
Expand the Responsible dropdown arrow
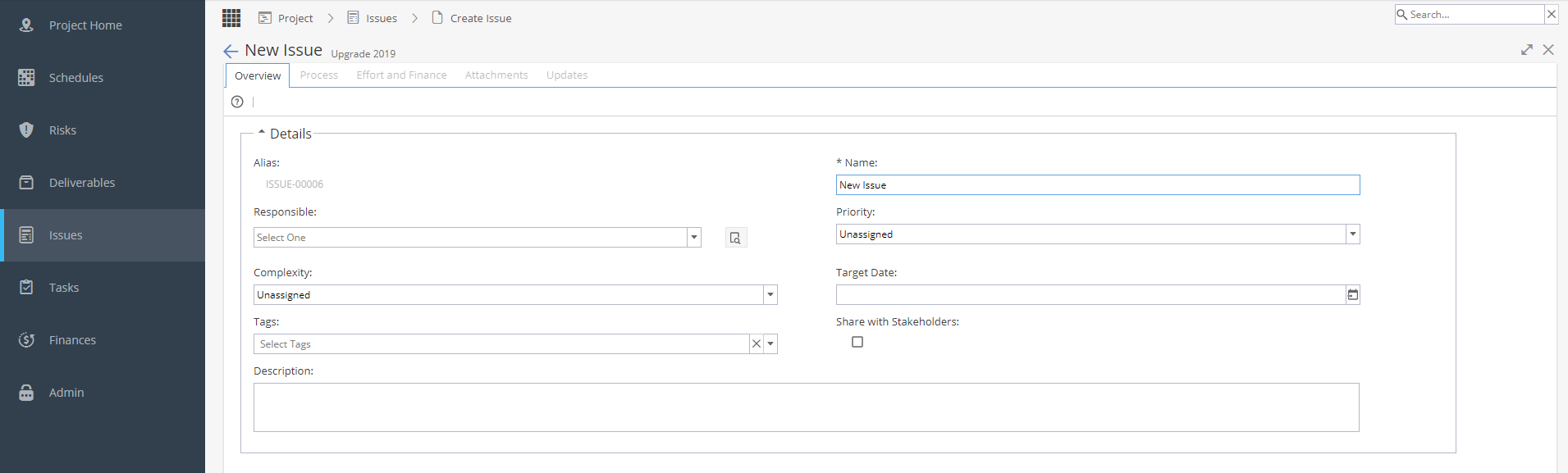coord(694,238)
